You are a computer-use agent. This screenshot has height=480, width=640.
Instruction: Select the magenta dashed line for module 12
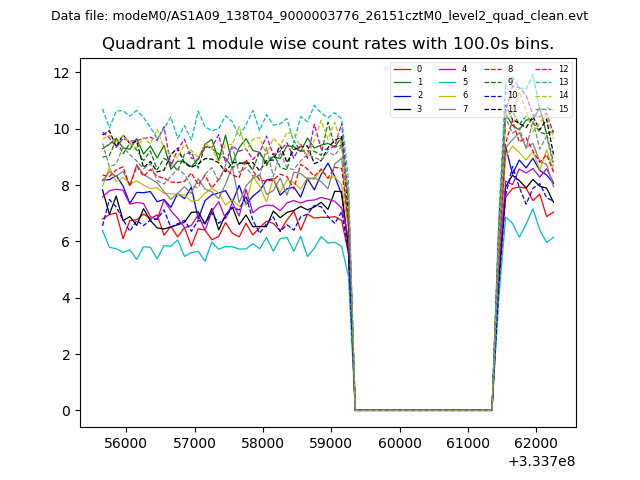pos(541,69)
